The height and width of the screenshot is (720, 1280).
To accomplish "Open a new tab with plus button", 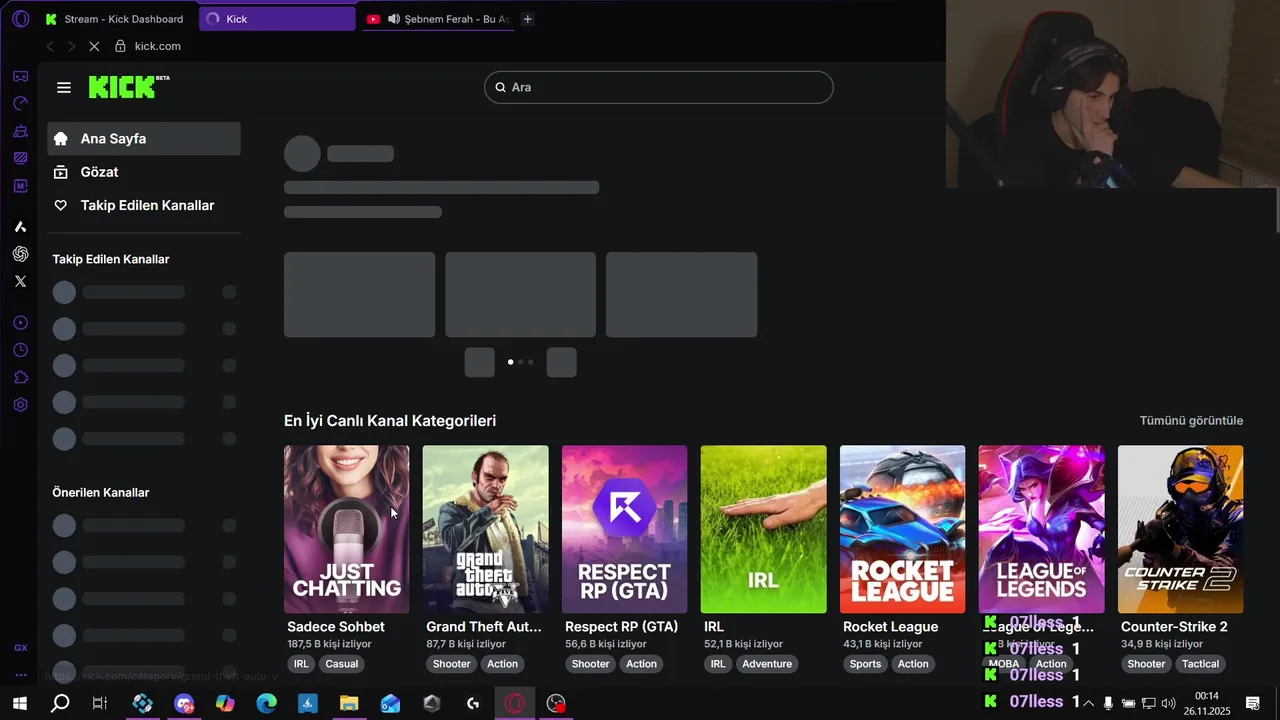I will pyautogui.click(x=527, y=19).
